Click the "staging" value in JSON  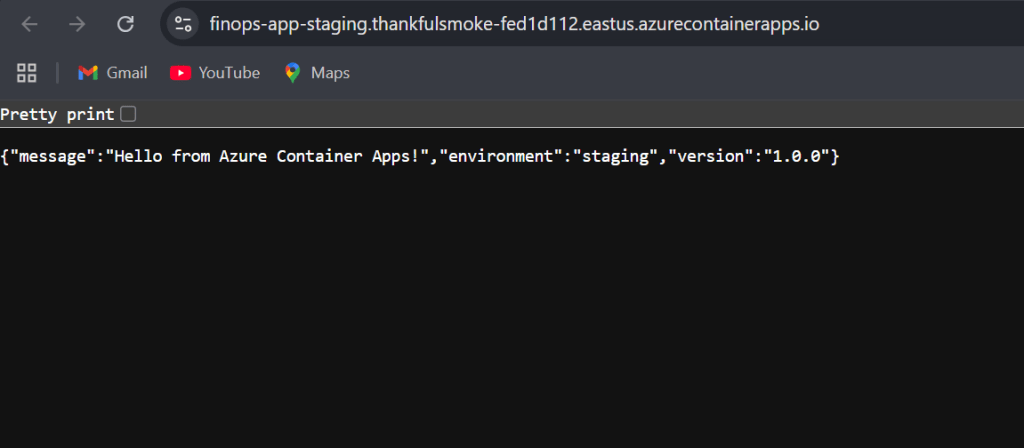(x=610, y=156)
